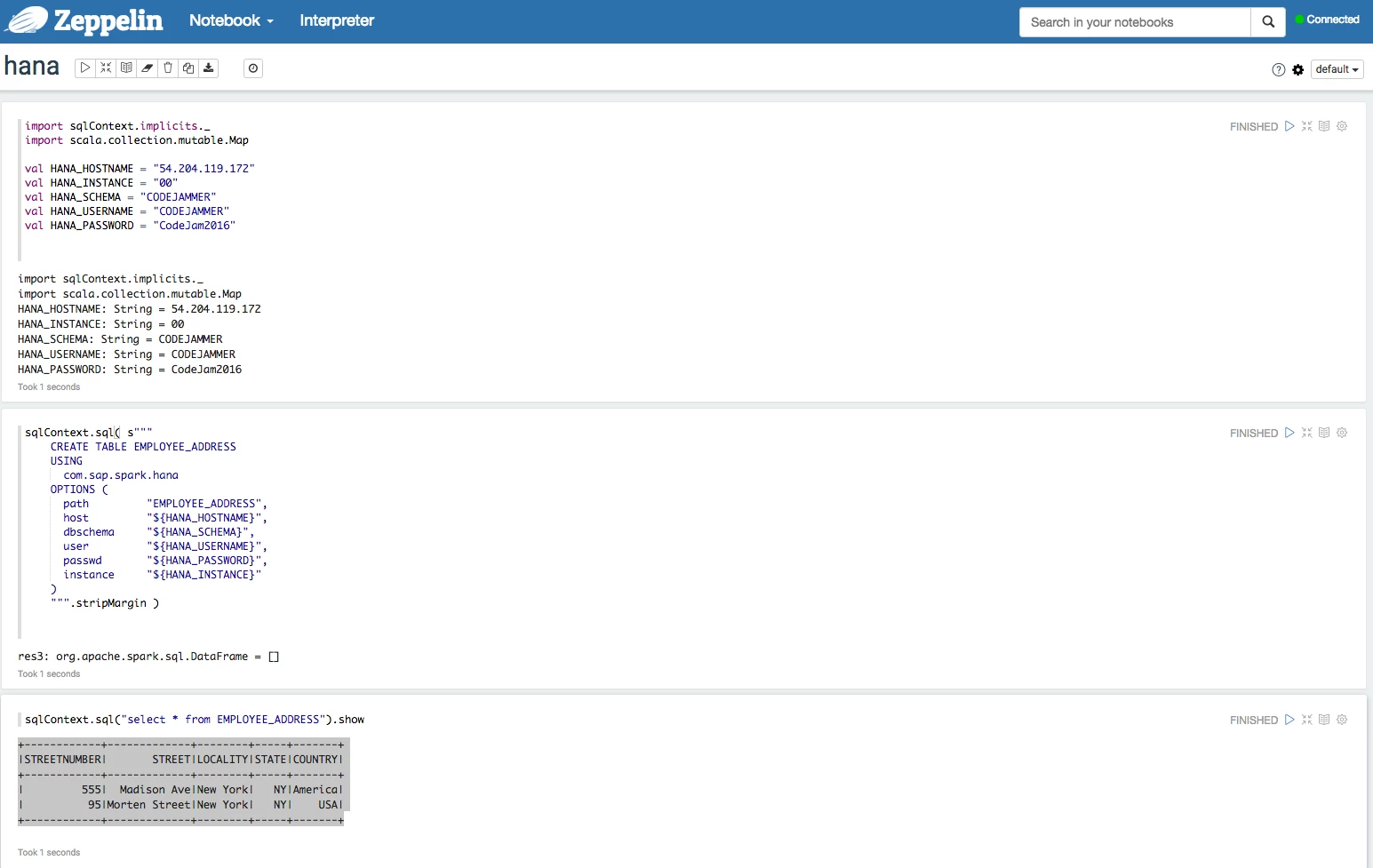
Task: Open settings gear of the HANA variables paragraph
Action: (1342, 126)
